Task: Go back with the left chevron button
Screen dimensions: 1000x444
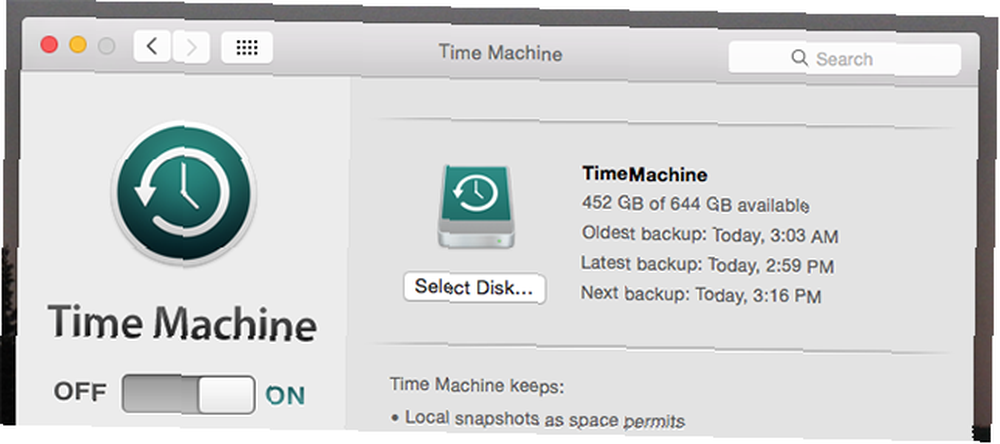Action: point(152,46)
